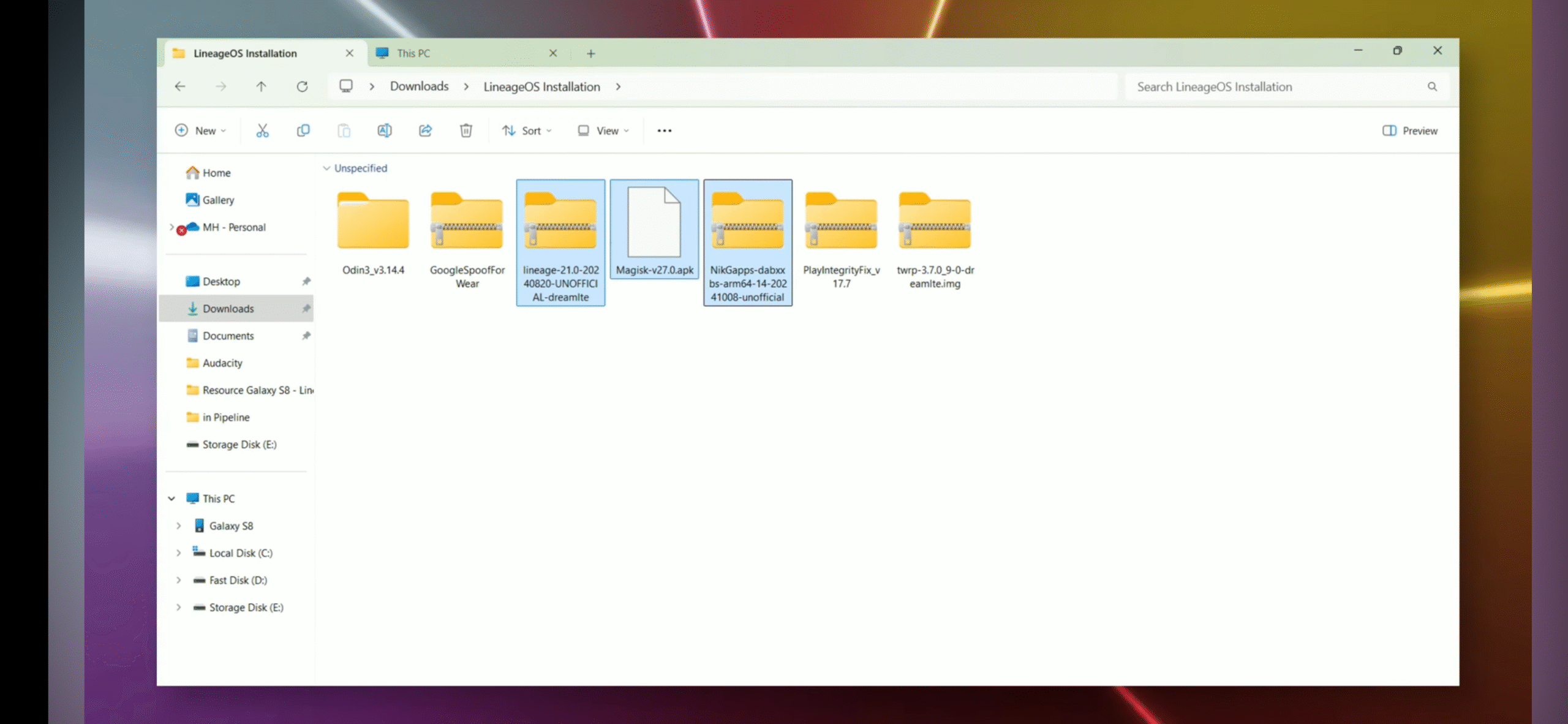The image size is (1568, 724).
Task: Toggle the Preview pane
Action: click(x=1410, y=130)
